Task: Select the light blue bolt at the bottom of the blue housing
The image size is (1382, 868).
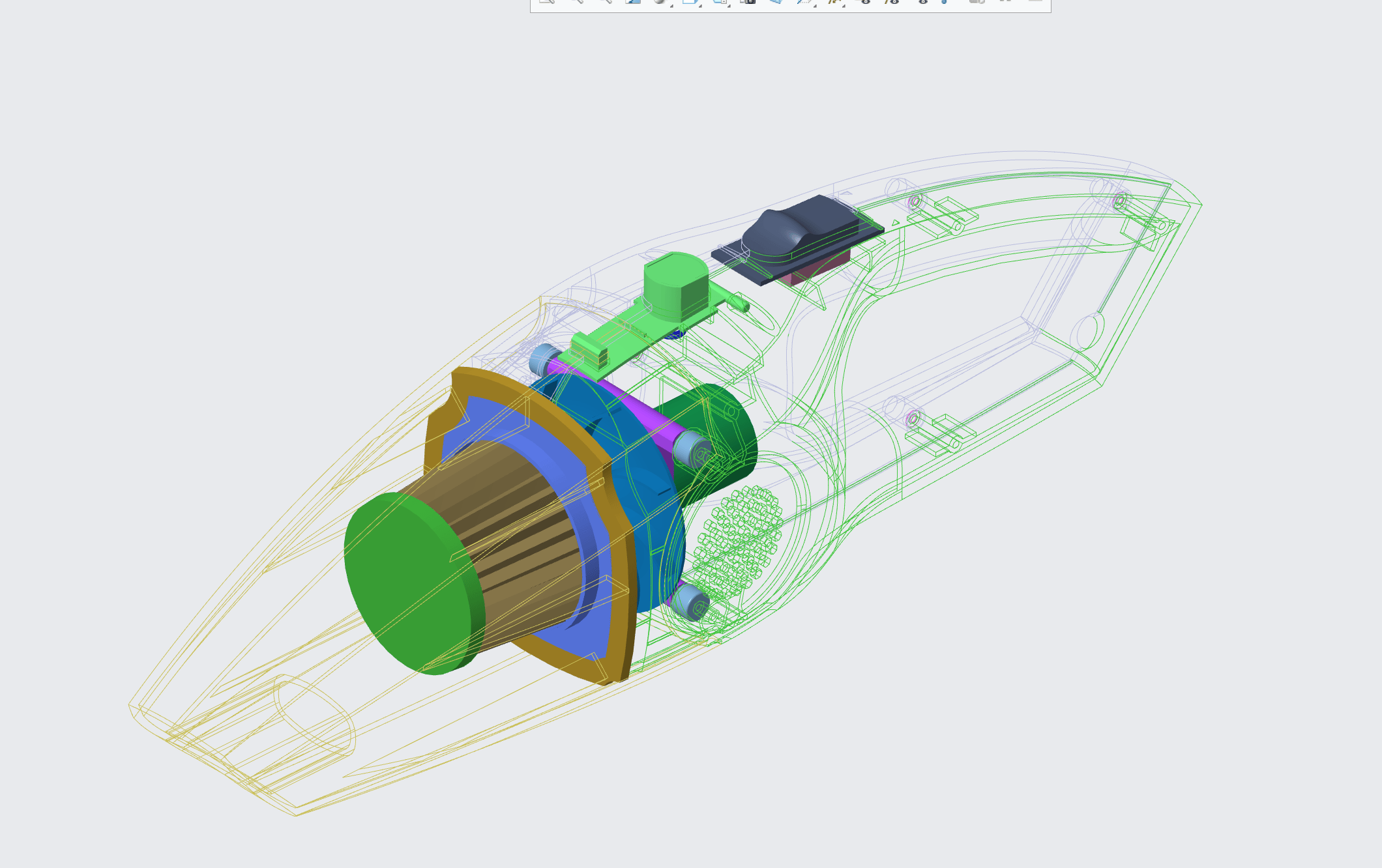Action: [690, 601]
